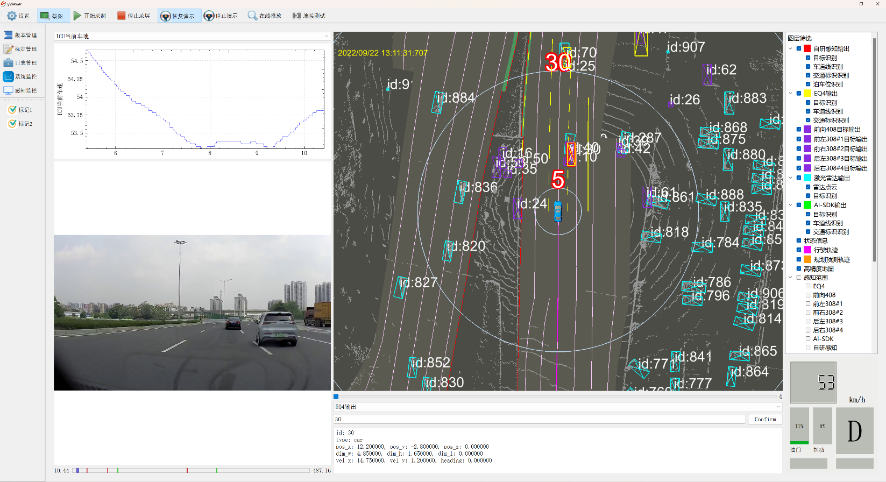The image size is (886, 482).
Task: Select the id:852 target on the map
Action: [x=412, y=367]
